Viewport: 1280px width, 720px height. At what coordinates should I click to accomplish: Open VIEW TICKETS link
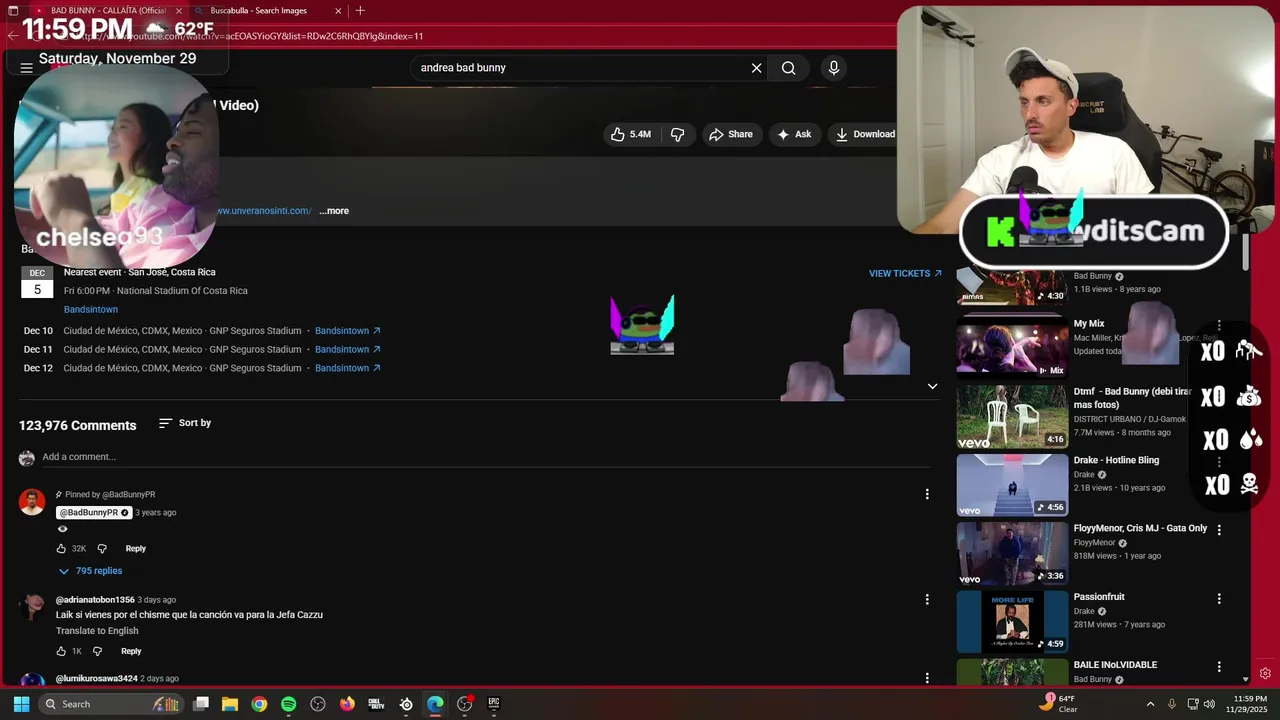click(x=905, y=273)
